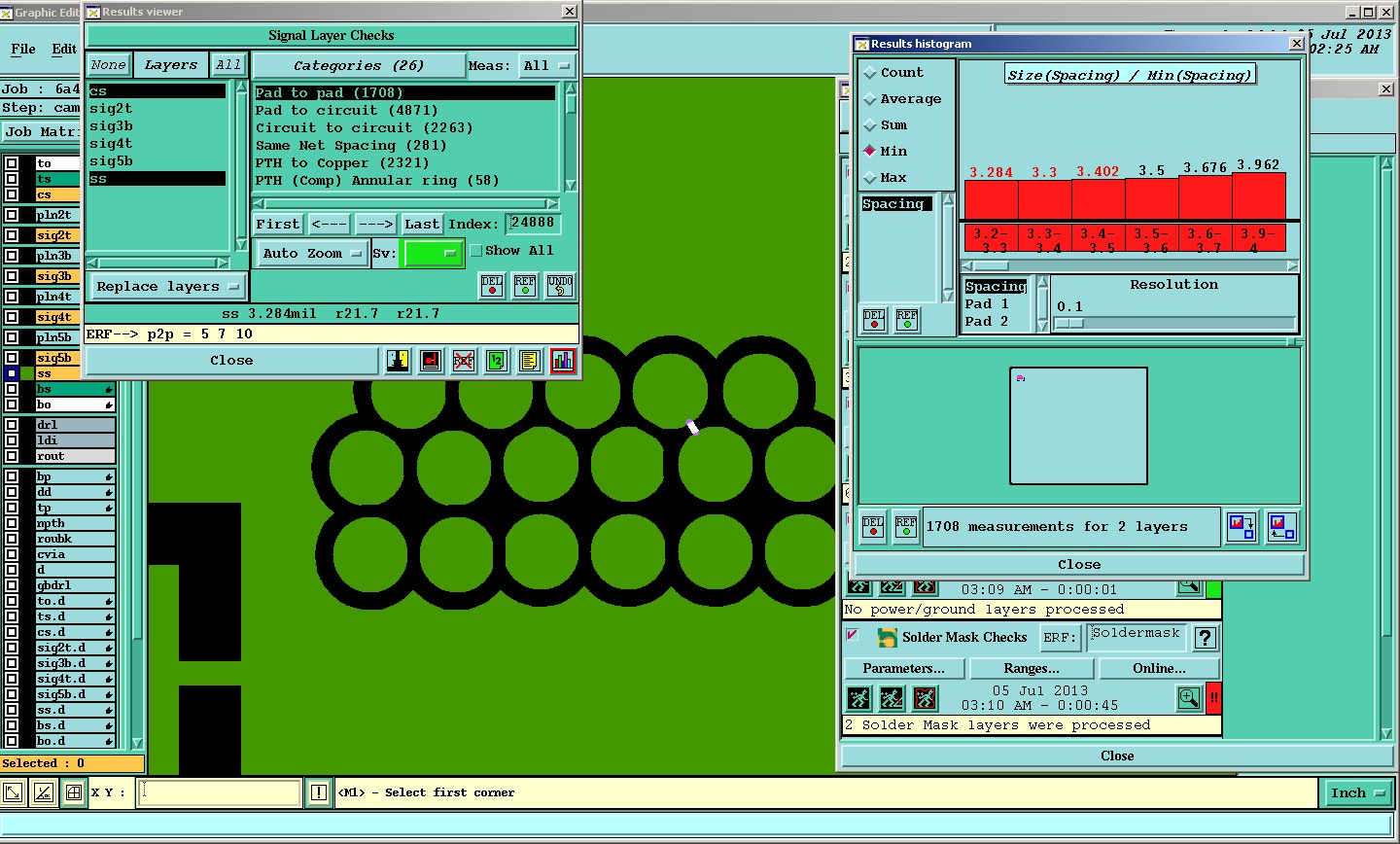The height and width of the screenshot is (844, 1400).
Task: Click the Online... button
Action: coord(1159,669)
